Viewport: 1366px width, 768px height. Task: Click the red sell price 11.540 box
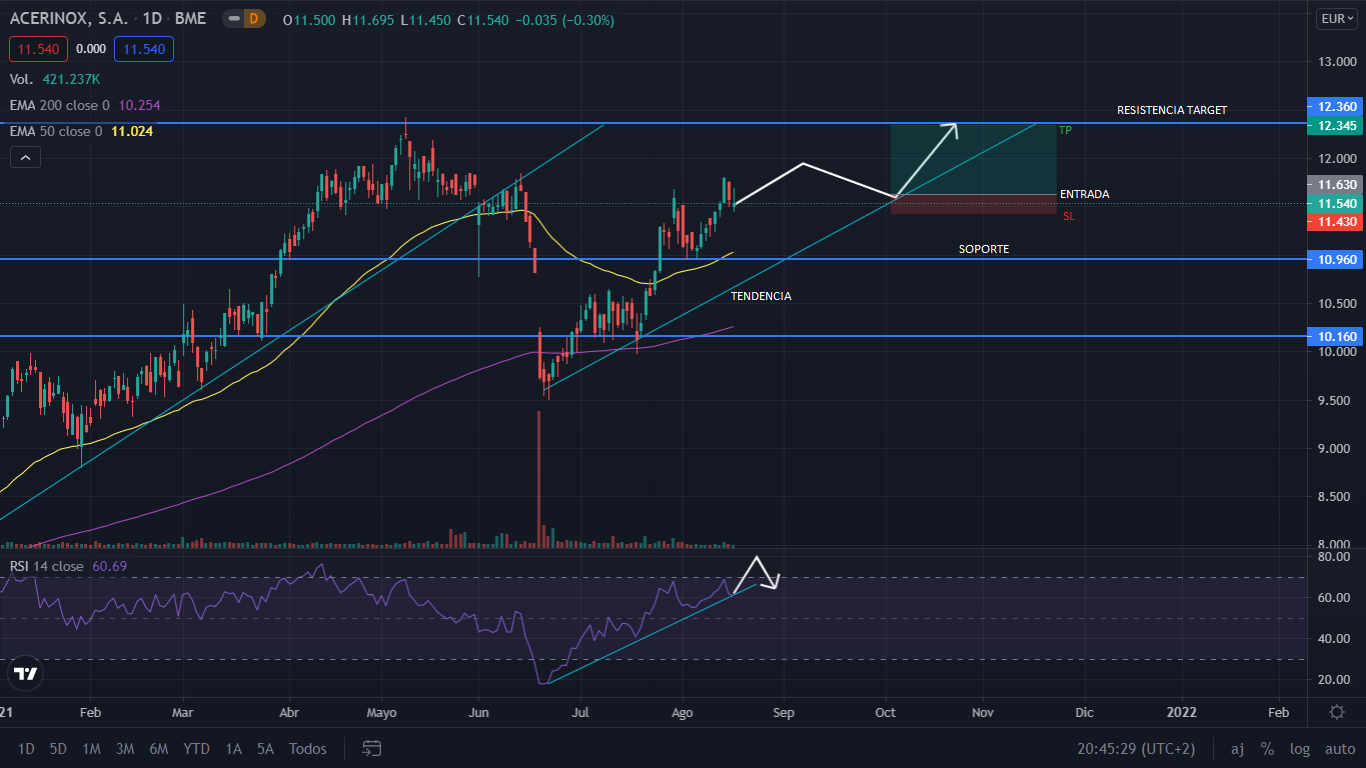(36, 48)
